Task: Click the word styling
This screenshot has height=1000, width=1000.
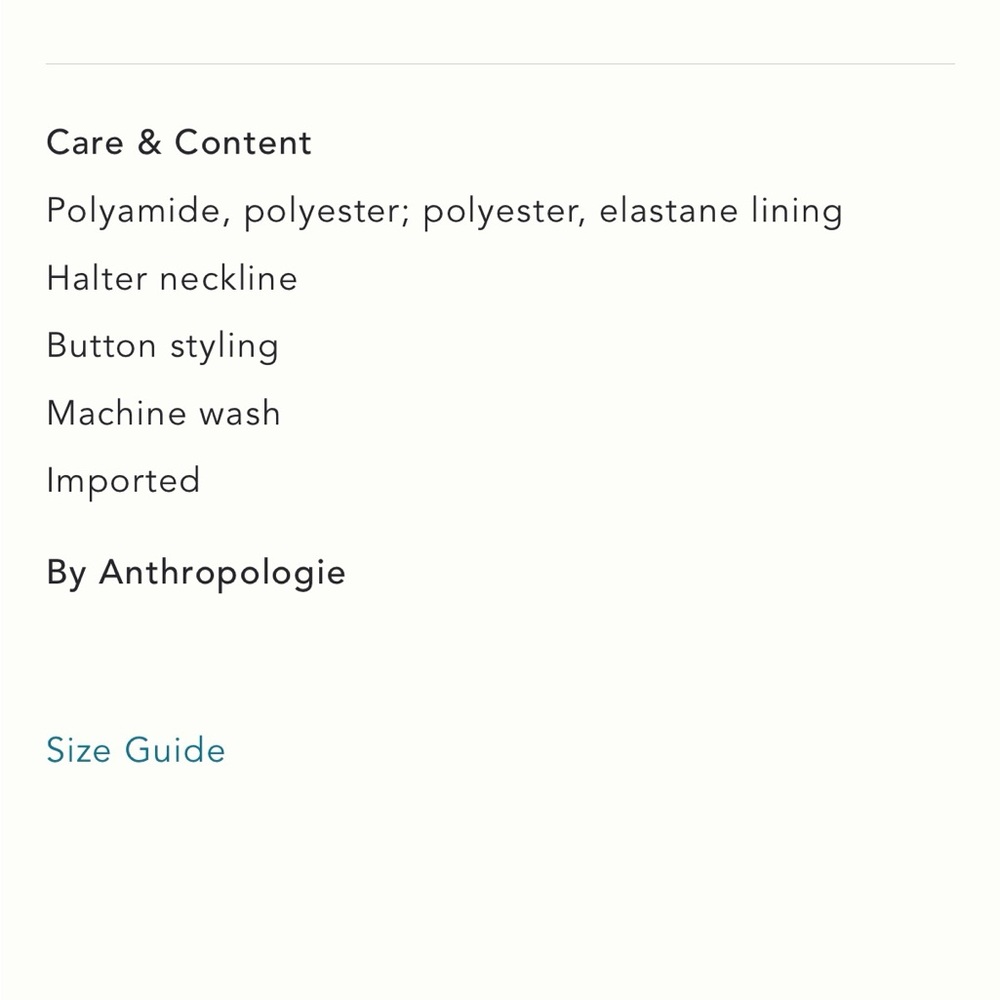Action: [x=224, y=347]
